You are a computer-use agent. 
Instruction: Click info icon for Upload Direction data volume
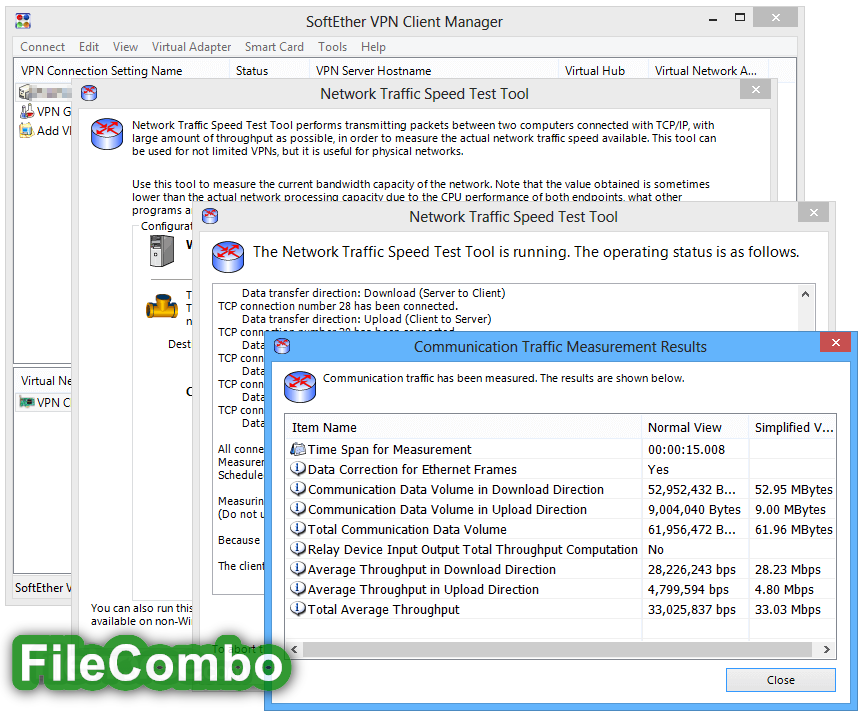point(298,509)
